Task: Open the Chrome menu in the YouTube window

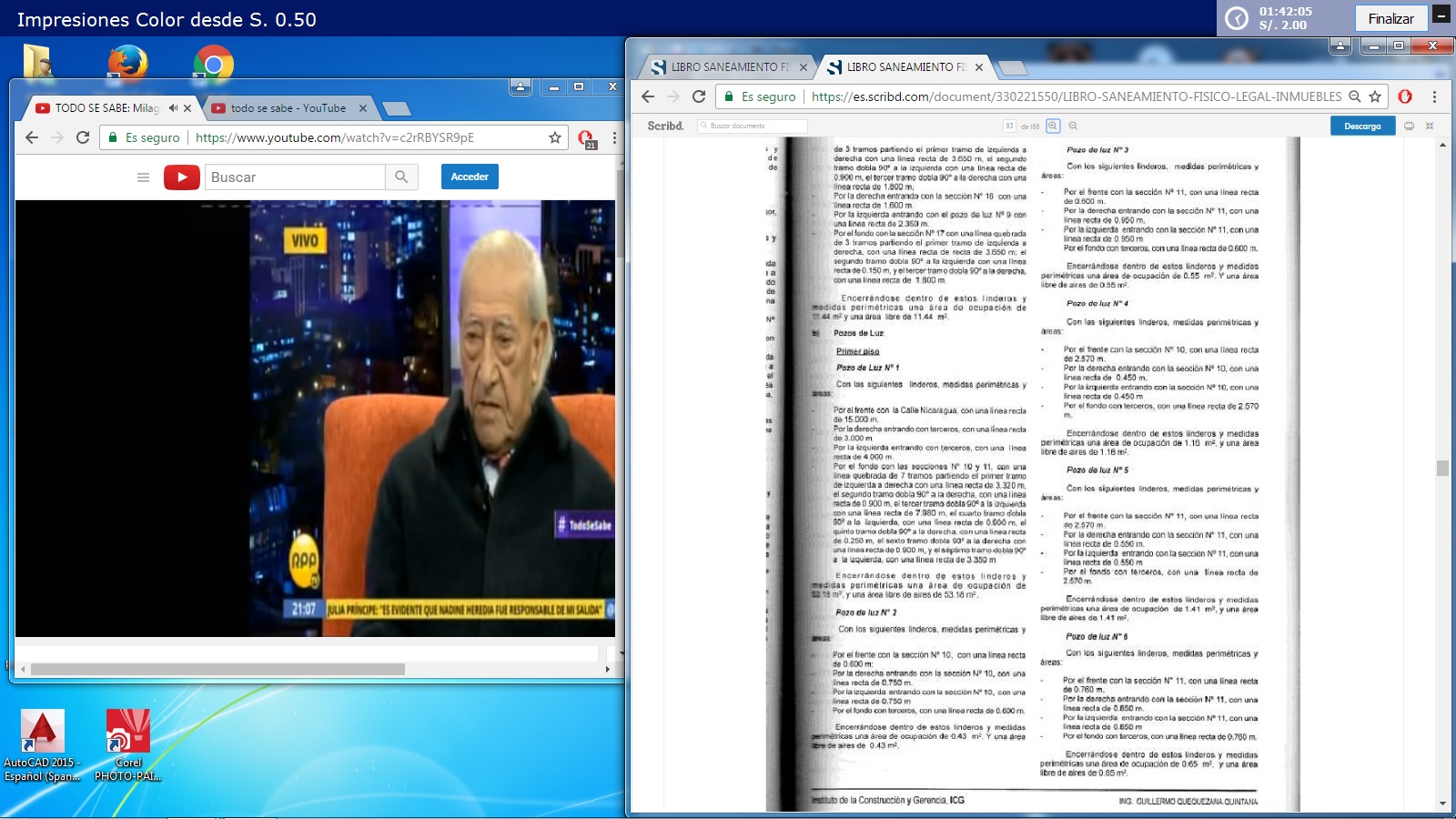Action: (614, 137)
